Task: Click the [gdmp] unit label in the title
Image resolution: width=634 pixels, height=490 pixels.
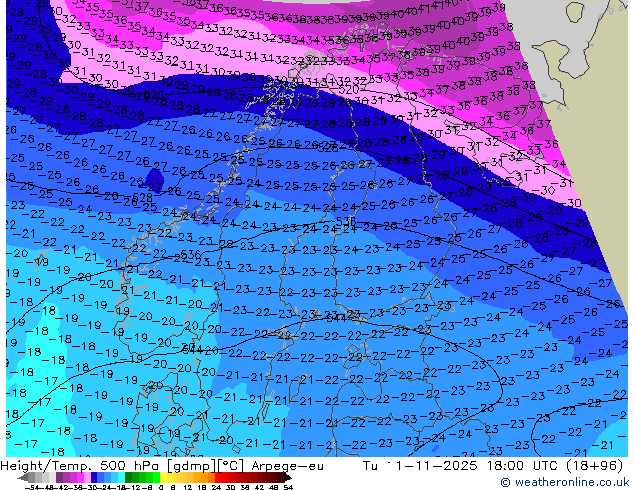Action: (x=184, y=463)
